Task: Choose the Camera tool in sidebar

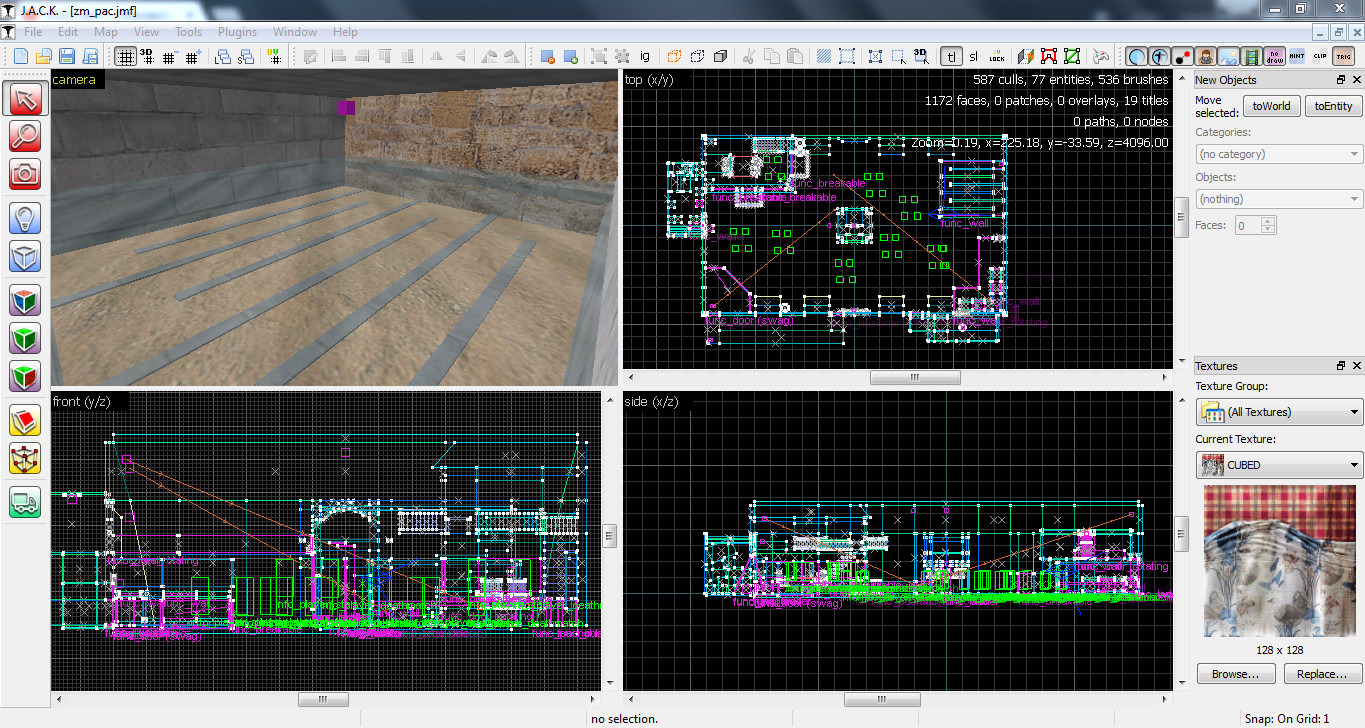Action: coord(25,173)
